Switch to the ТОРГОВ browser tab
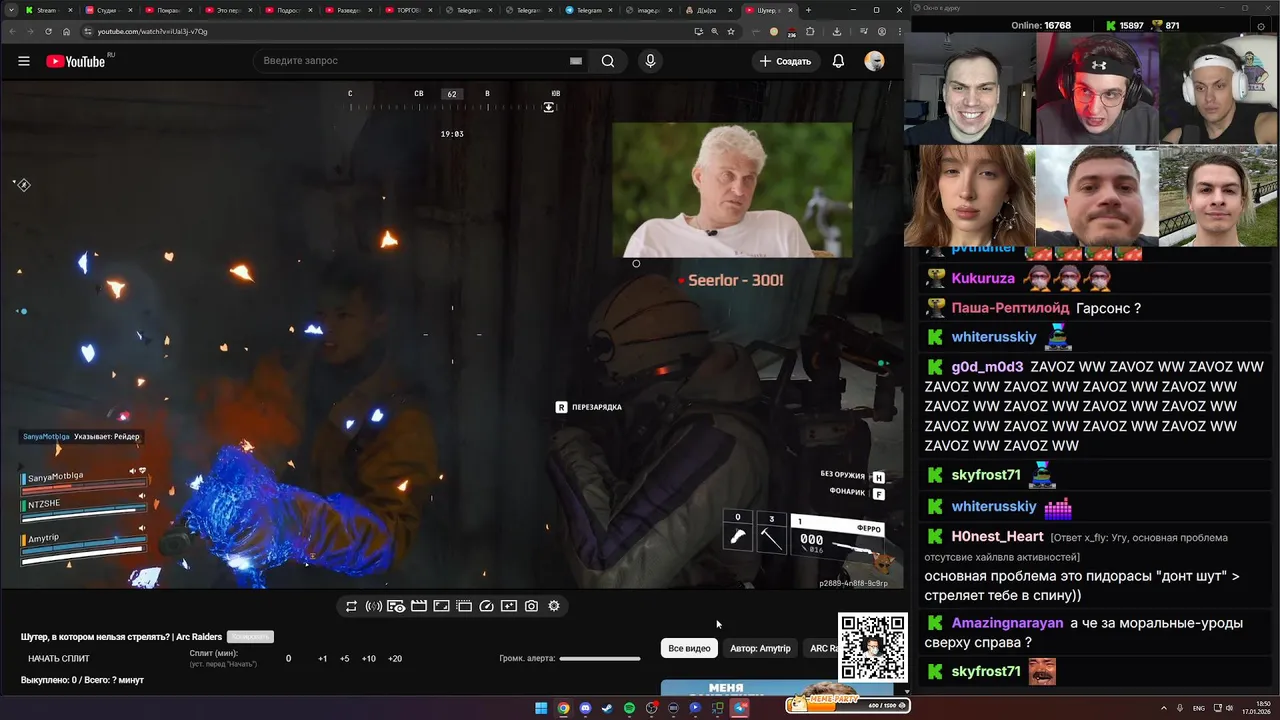 (407, 10)
